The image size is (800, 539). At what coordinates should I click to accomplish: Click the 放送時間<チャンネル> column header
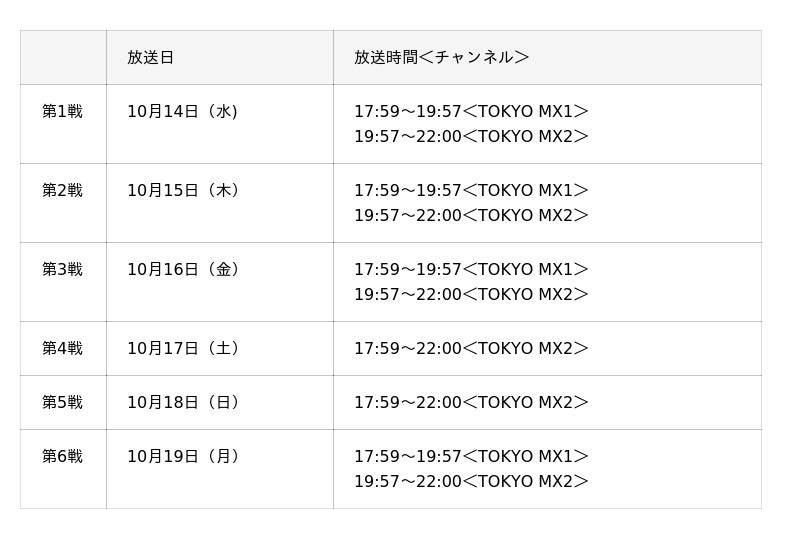442,57
